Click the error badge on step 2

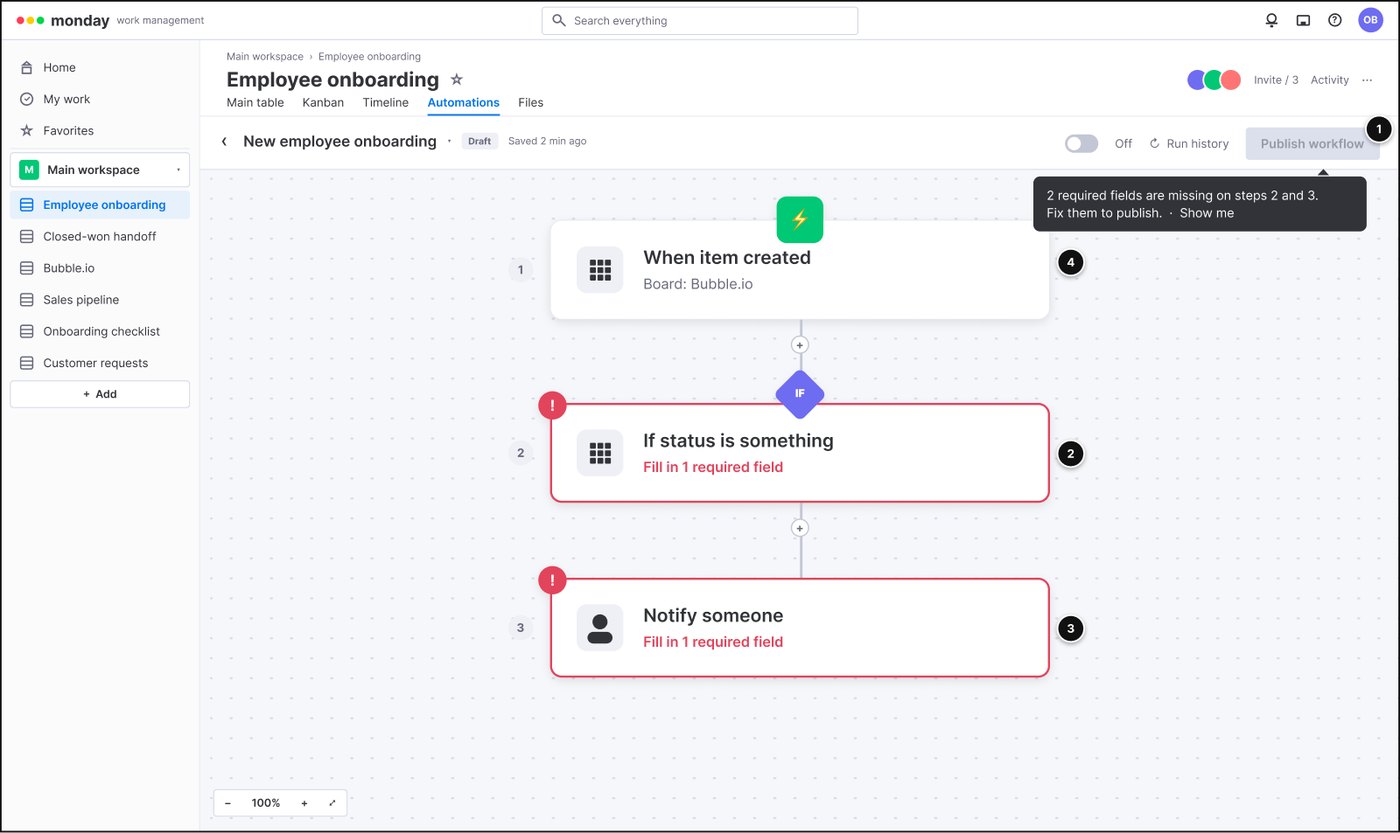pos(552,405)
